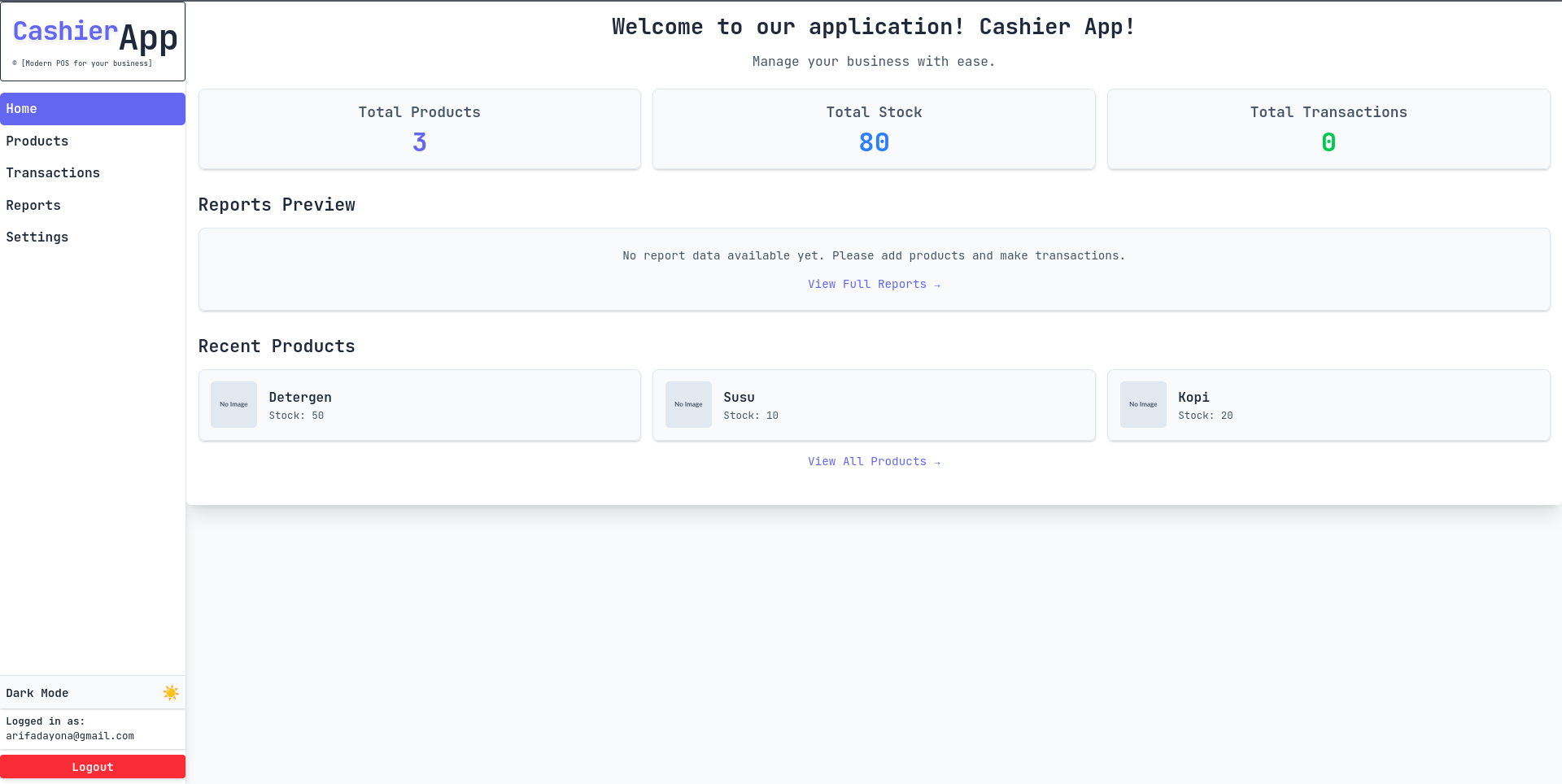Select the Detergen product thumbnail
This screenshot has width=1562, height=784.
click(233, 404)
